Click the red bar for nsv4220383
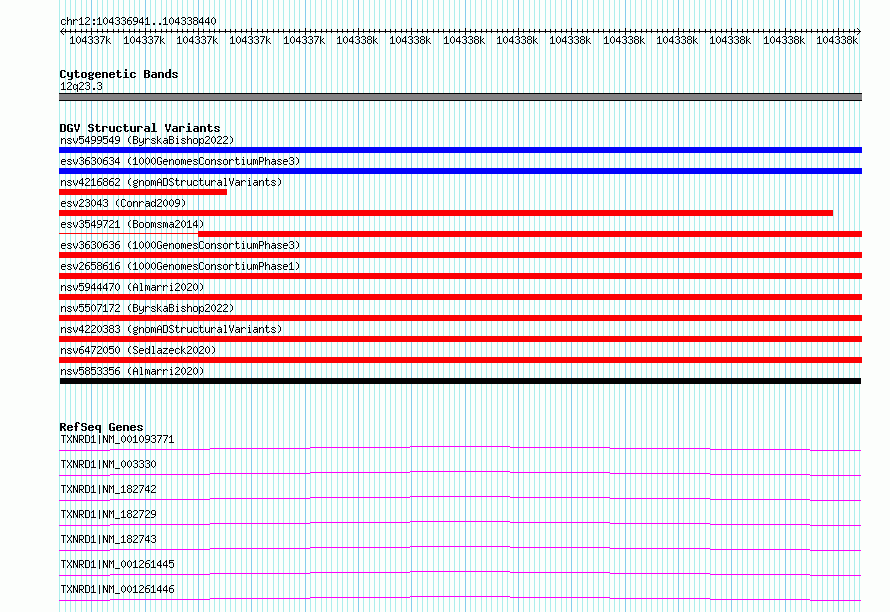 coord(460,339)
